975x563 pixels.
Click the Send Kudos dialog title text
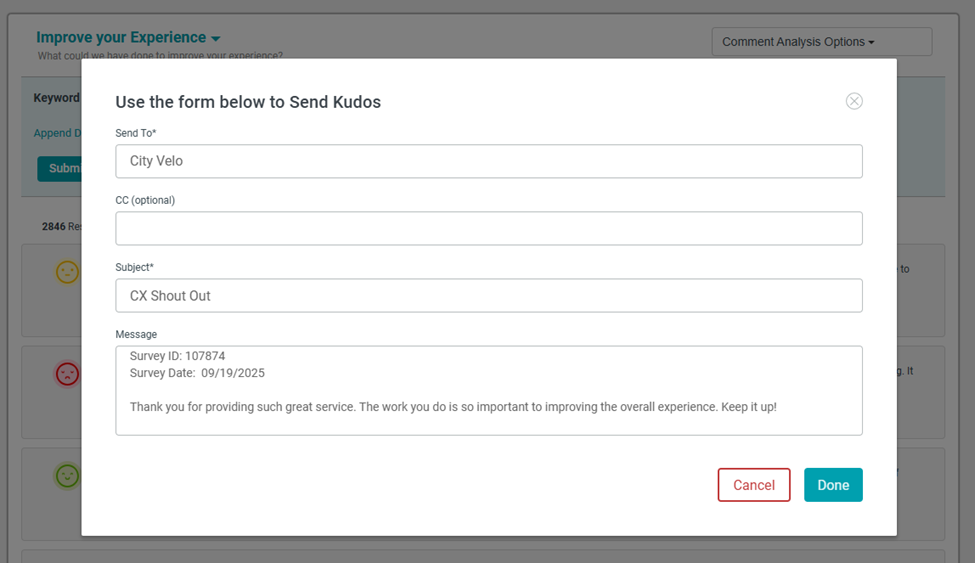(x=248, y=102)
